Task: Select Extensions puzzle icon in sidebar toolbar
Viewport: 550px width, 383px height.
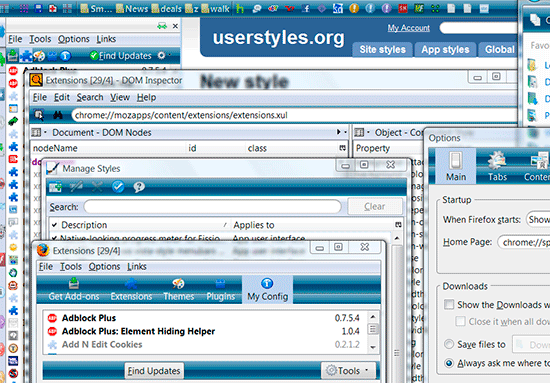Action: (26, 55)
